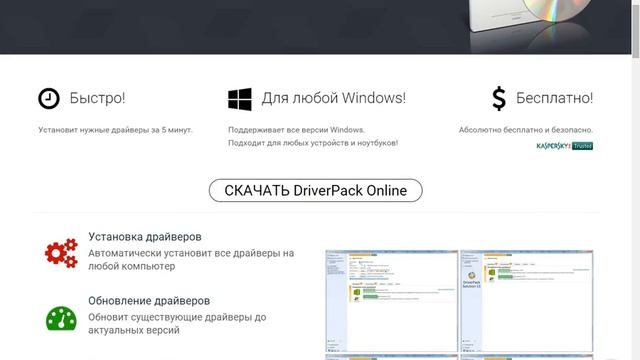The width and height of the screenshot is (640, 360).
Task: Open the Установка драйверов heading
Action: [x=145, y=237]
